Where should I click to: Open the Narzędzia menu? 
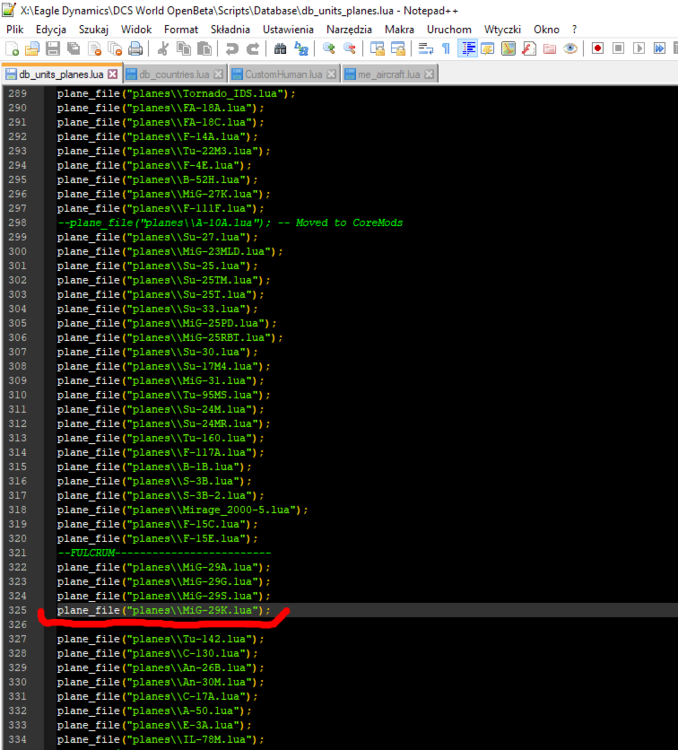[349, 30]
